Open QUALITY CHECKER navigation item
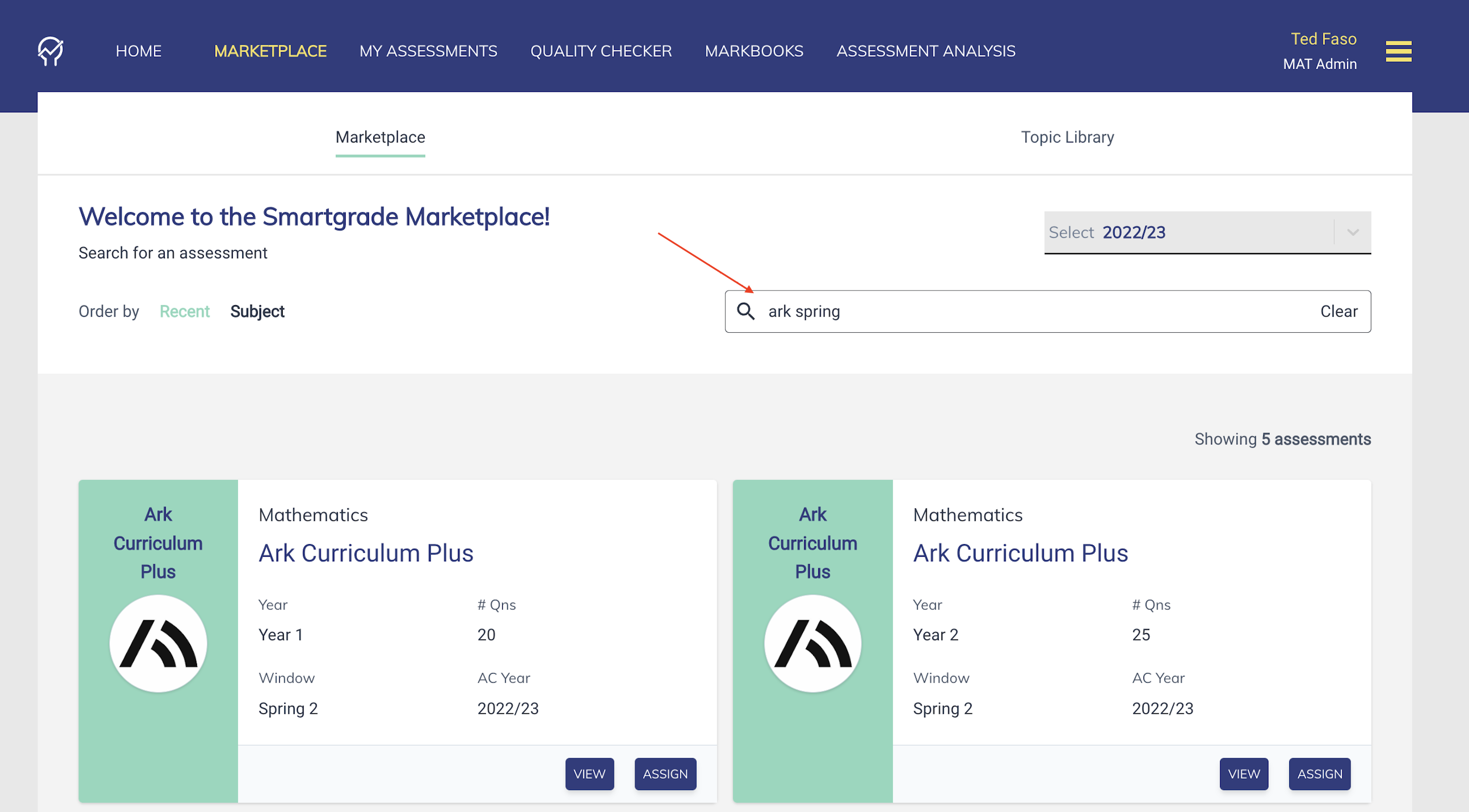Screen dimensions: 1469x812 click(601, 51)
